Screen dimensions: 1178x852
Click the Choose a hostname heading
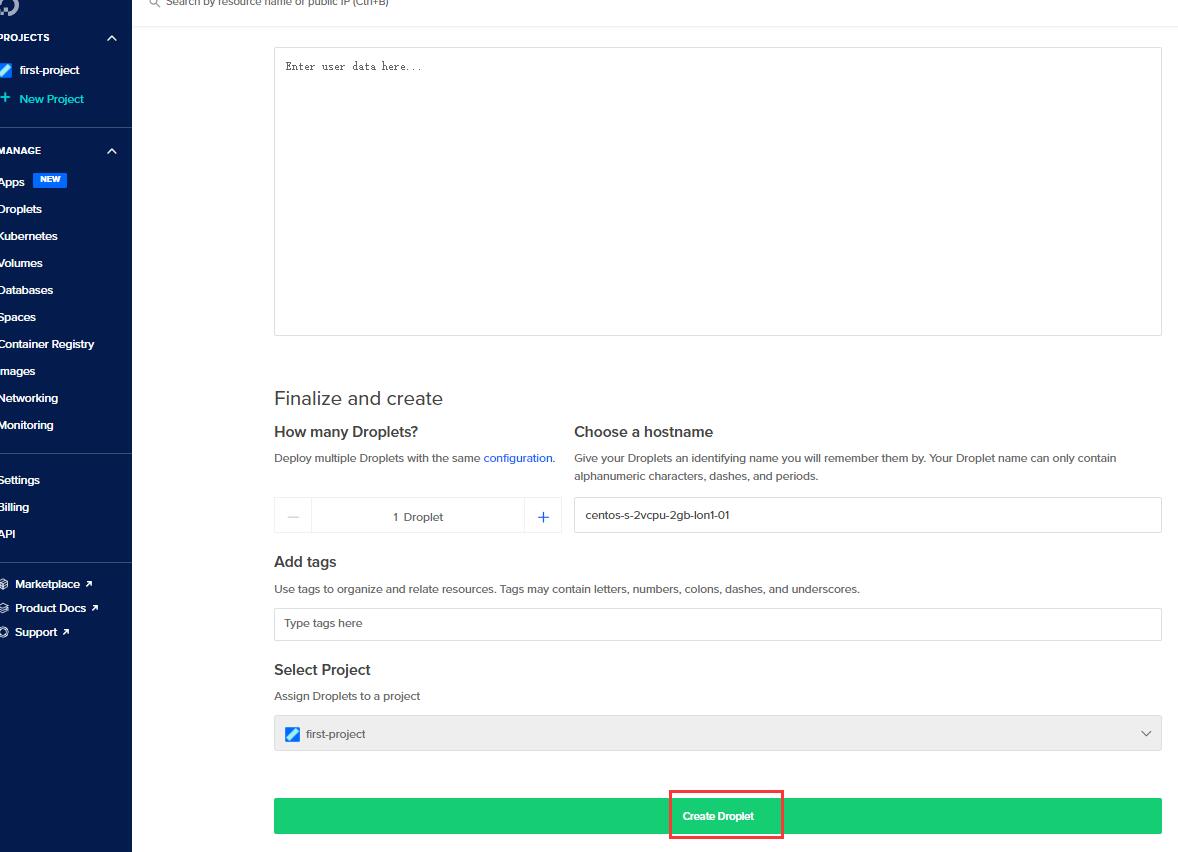pyautogui.click(x=643, y=432)
